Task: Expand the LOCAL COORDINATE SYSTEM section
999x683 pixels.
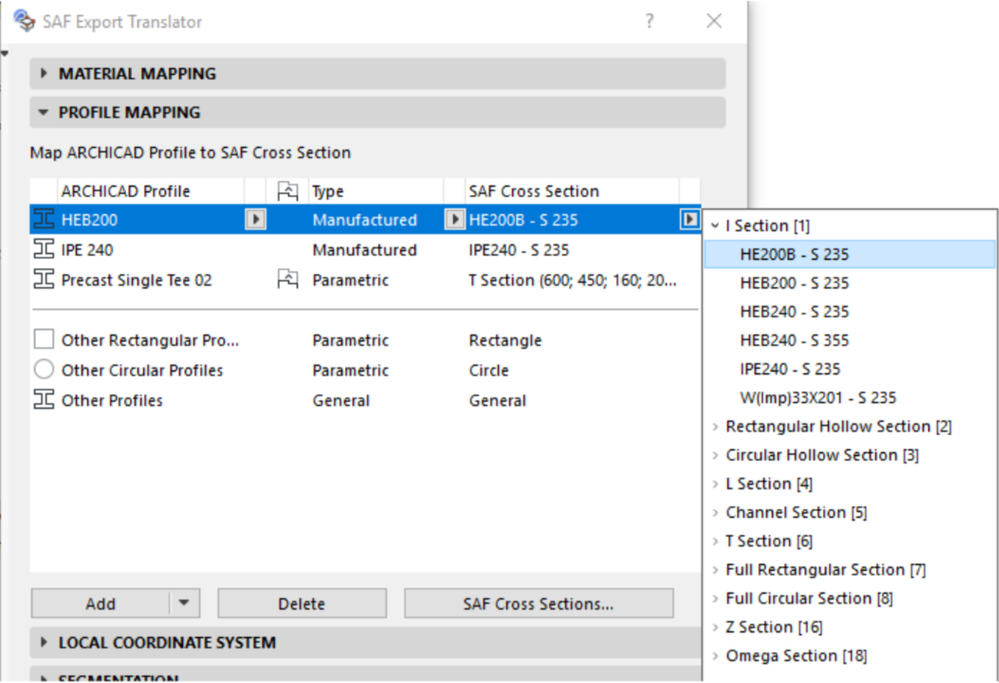Action: (x=43, y=642)
